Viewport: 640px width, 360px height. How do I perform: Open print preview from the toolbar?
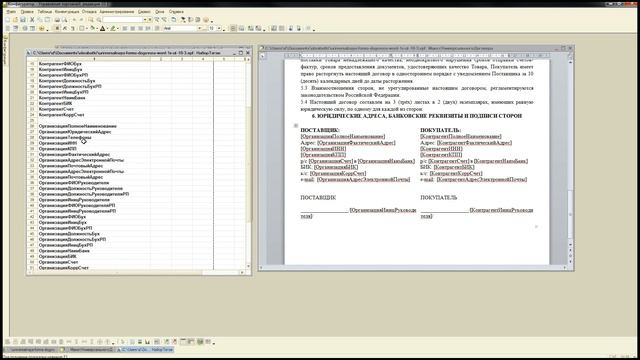tap(64, 20)
